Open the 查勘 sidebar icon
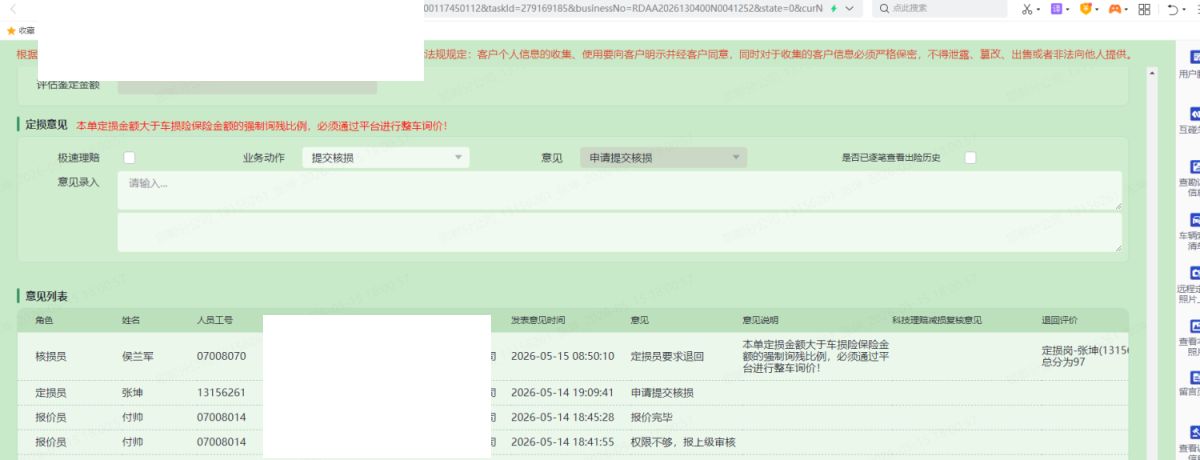The height and width of the screenshot is (460, 1200). (x=1193, y=167)
